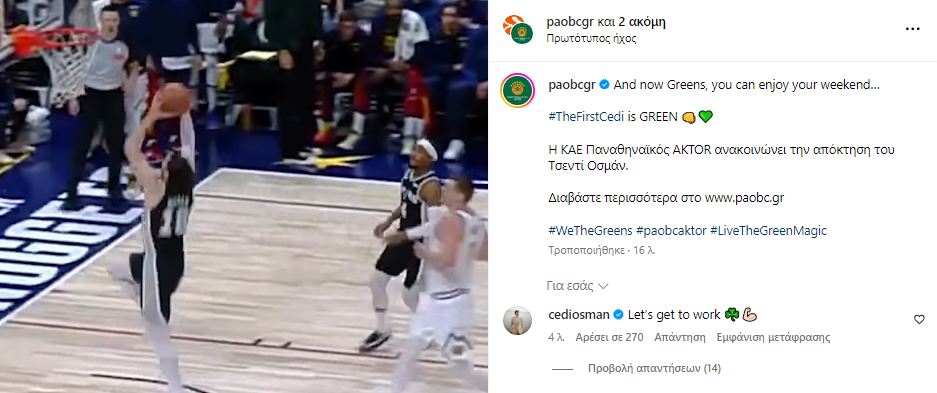Open the #TheFirstCedi hashtag
The width and height of the screenshot is (937, 393).
[587, 116]
